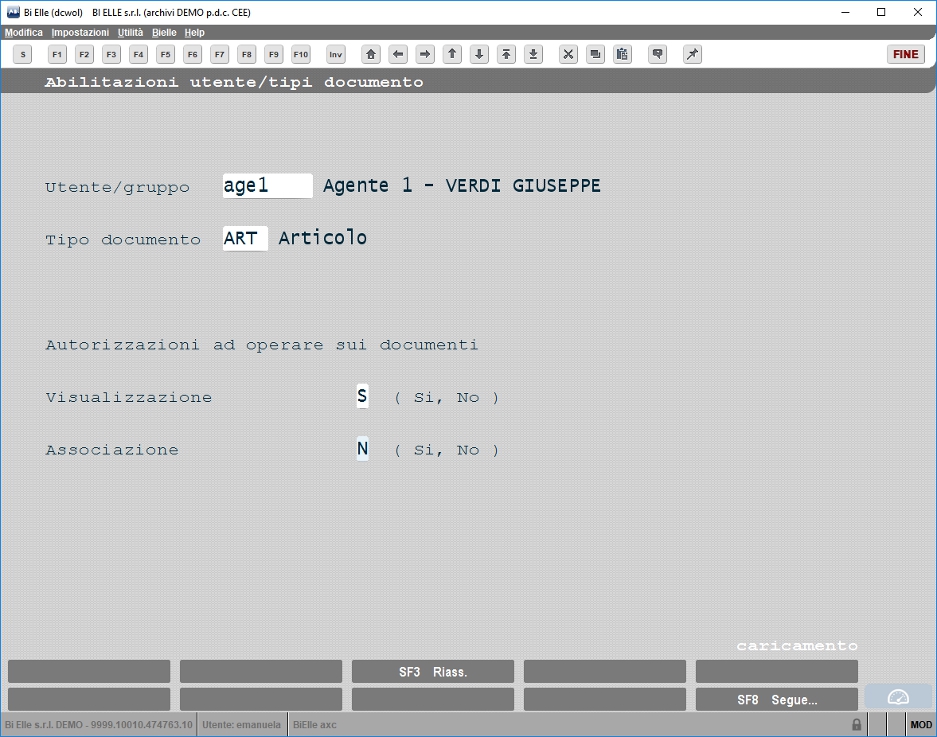Click the down arrow toolbar icon

coord(479,54)
